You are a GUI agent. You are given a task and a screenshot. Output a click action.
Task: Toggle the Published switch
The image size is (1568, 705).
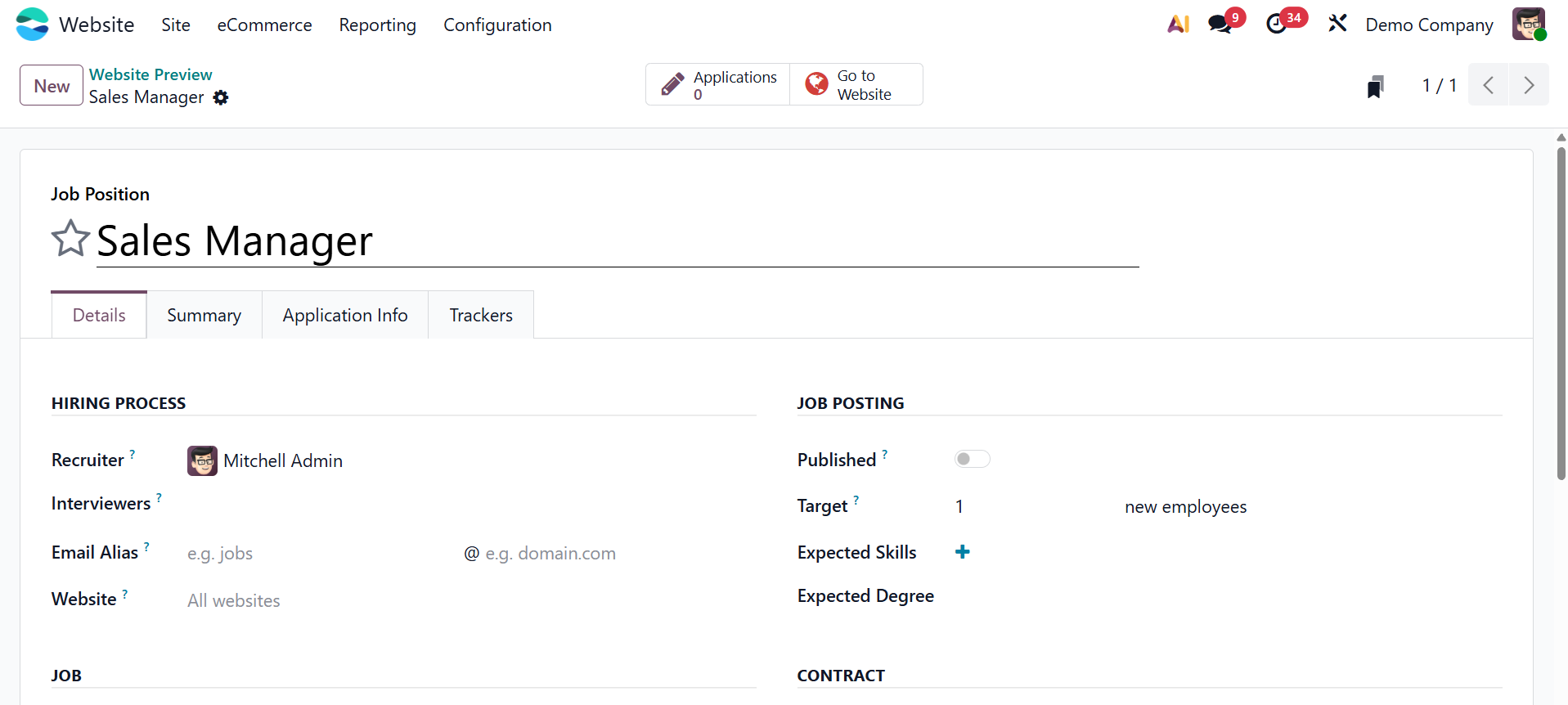tap(972, 460)
